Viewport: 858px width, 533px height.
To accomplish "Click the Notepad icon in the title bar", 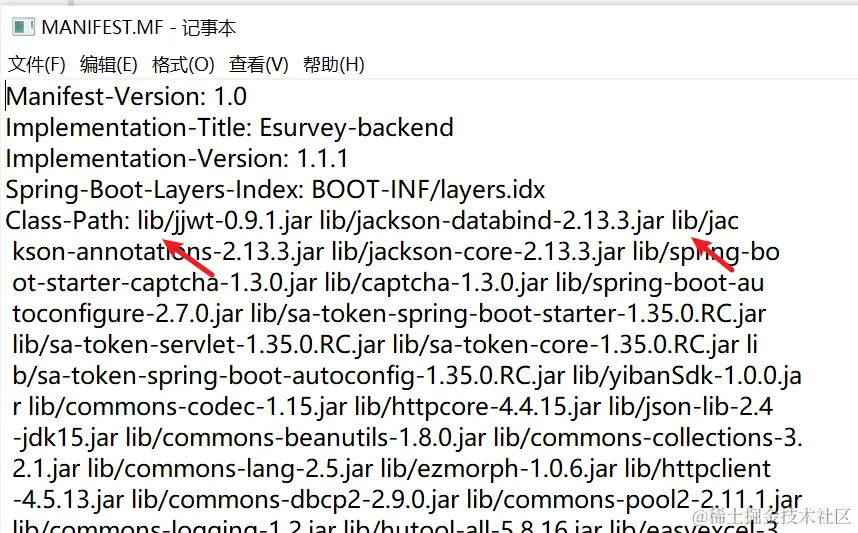I will [23, 27].
